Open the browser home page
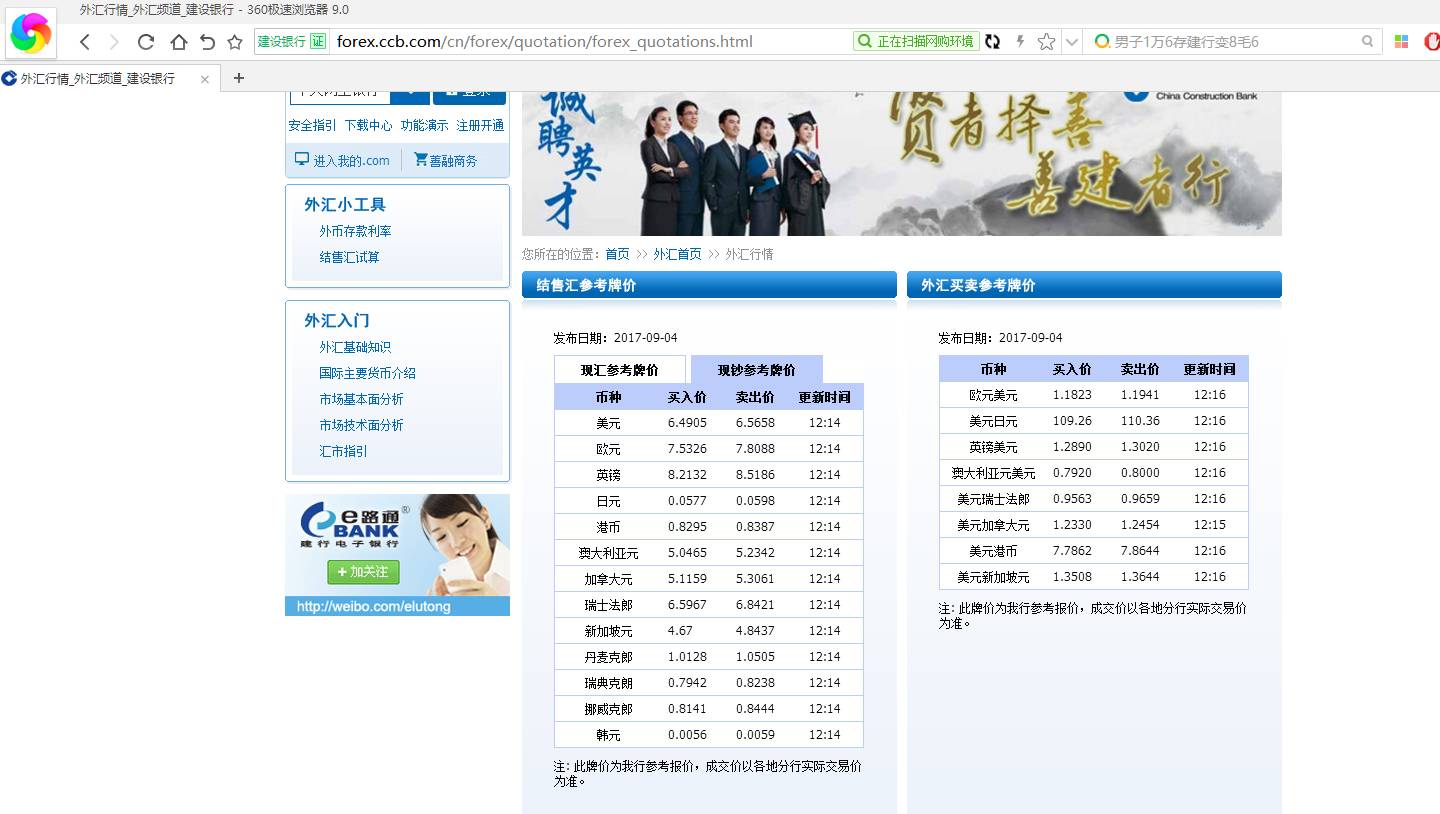Image resolution: width=1440 pixels, height=814 pixels. (178, 42)
